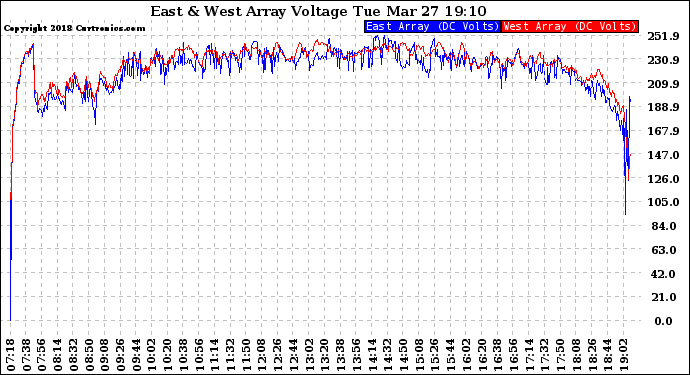Image resolution: width=690 pixels, height=375 pixels.
Task: Select the 126.0 y-axis label
Action: click(x=663, y=179)
